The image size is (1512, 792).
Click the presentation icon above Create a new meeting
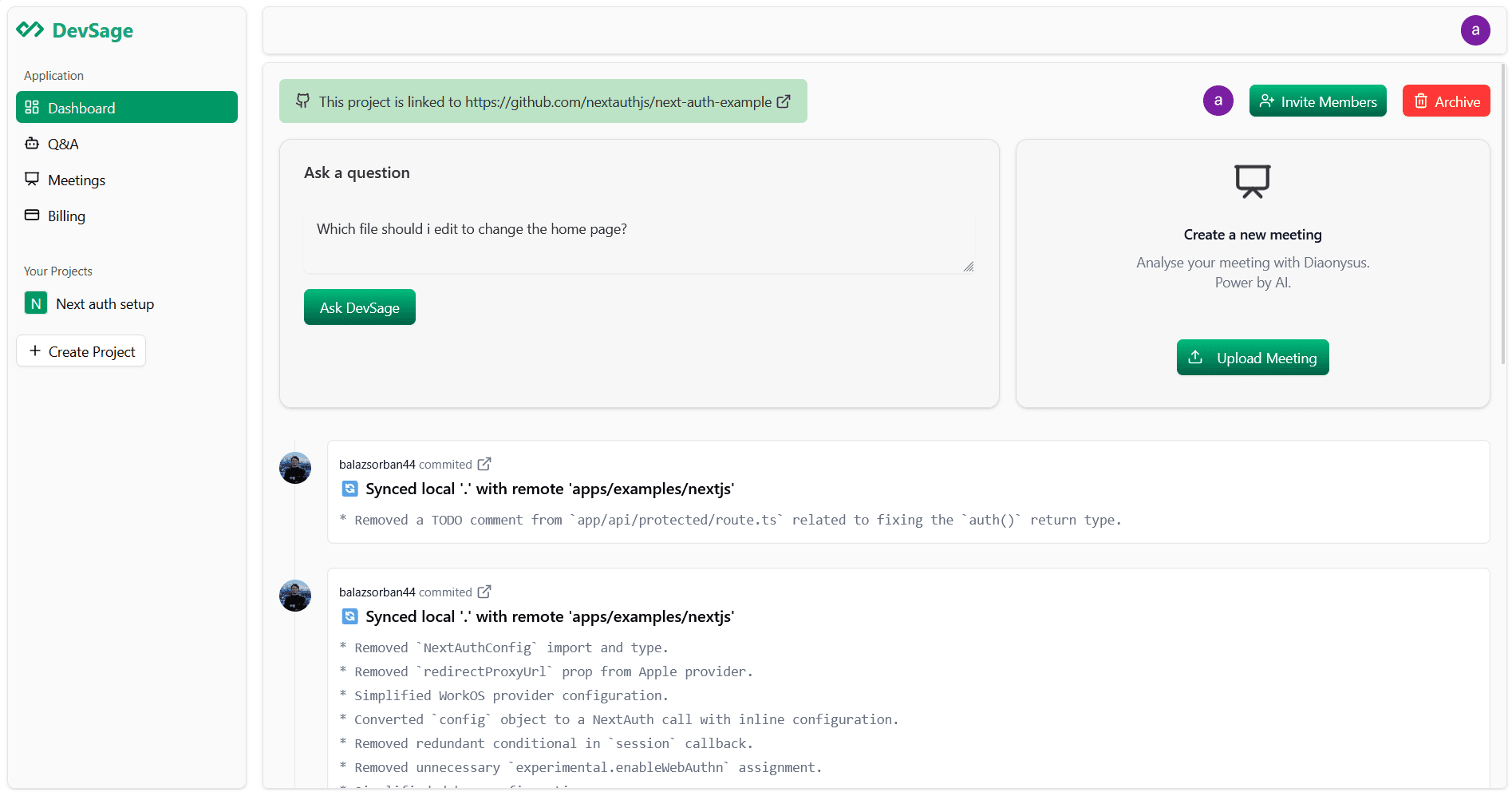(x=1253, y=181)
